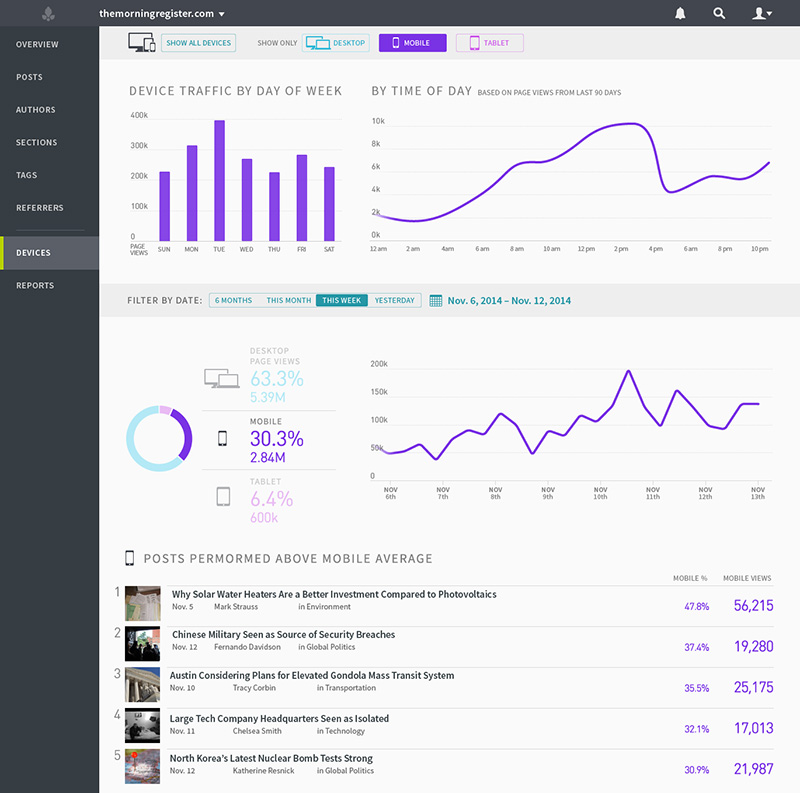
Task: Open the user profile menu icon
Action: click(762, 13)
